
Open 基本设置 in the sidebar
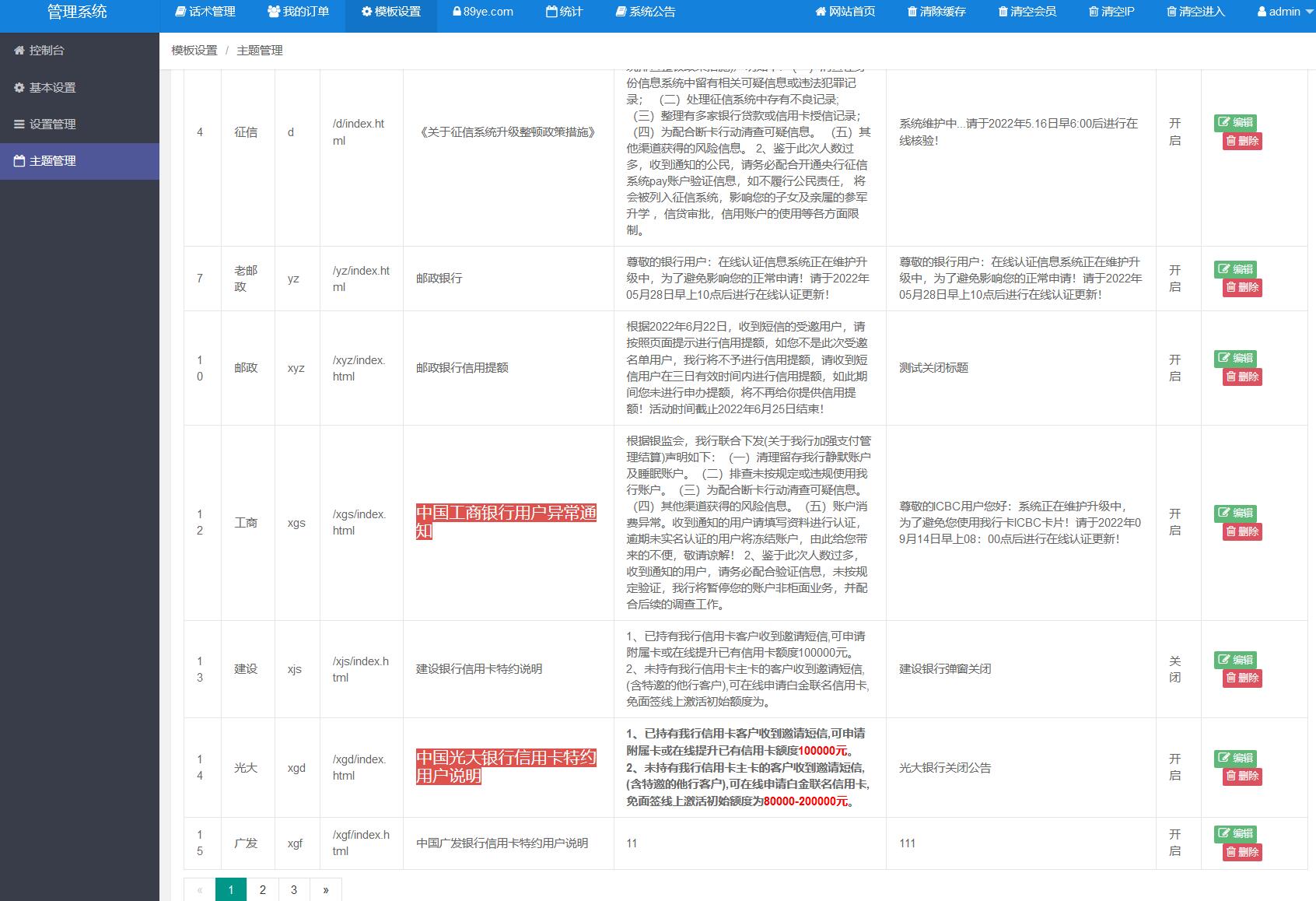(79, 88)
